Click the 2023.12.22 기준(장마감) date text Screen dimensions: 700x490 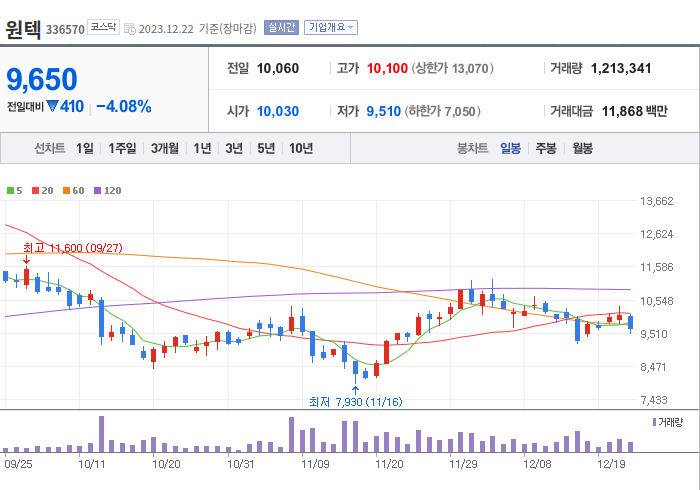(x=198, y=29)
